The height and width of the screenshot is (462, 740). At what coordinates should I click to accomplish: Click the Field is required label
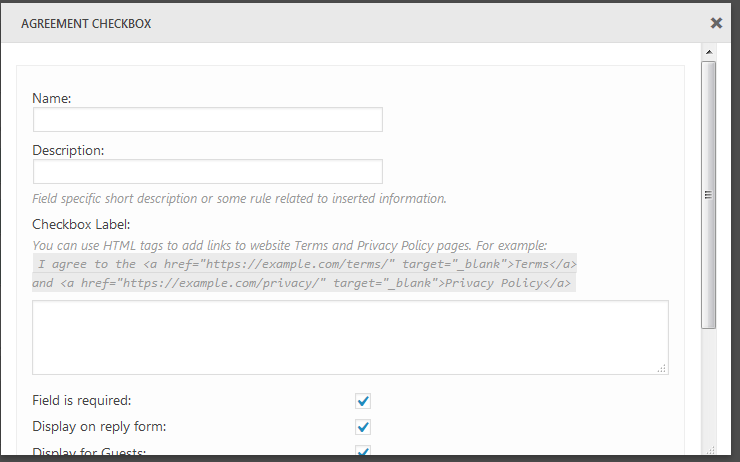click(x=82, y=401)
